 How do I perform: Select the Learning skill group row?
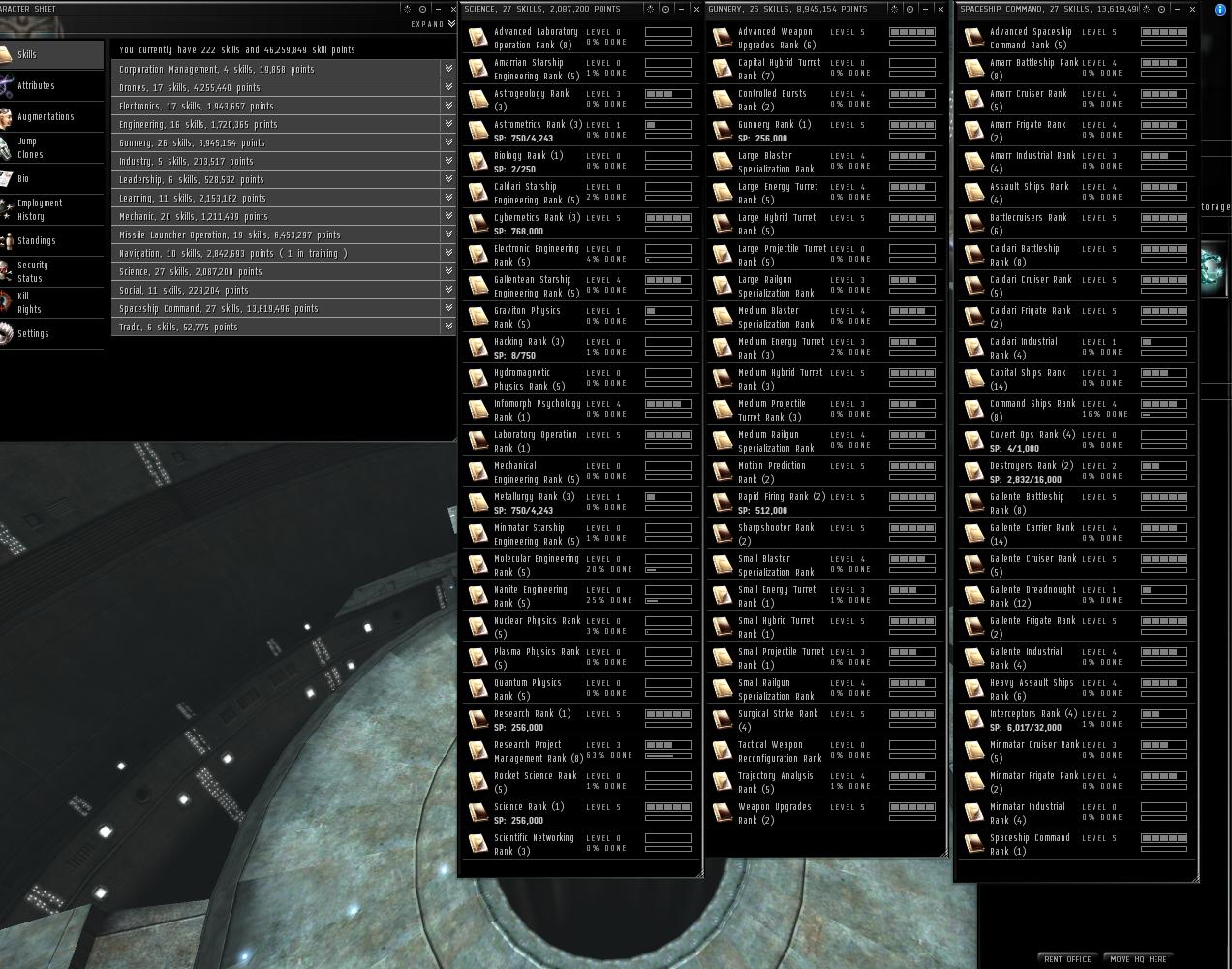284,198
